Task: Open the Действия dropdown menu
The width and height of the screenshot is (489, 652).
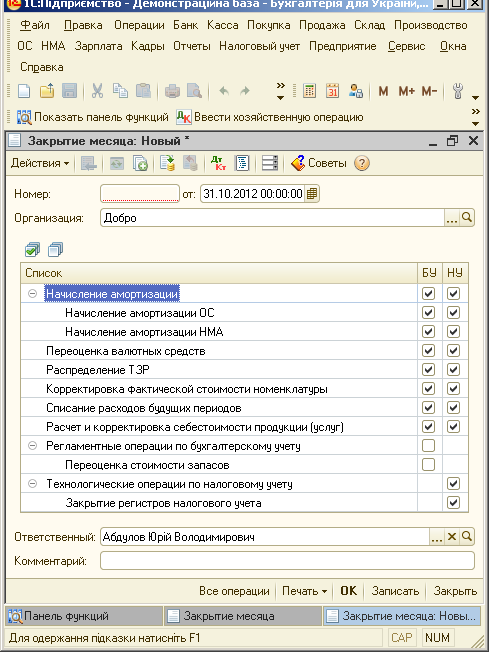Action: (40, 163)
